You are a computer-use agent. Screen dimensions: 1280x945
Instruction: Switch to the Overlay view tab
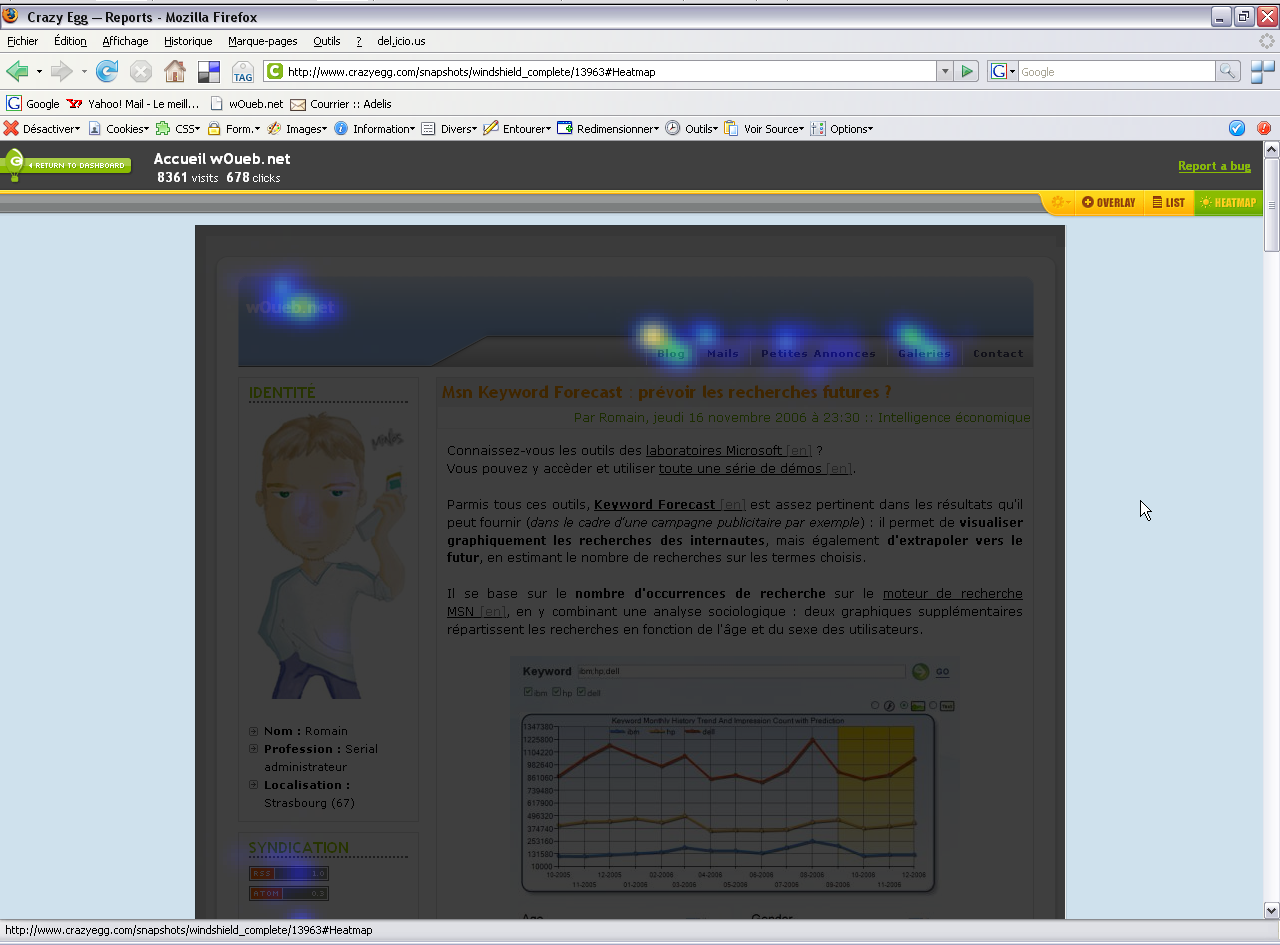1109,202
